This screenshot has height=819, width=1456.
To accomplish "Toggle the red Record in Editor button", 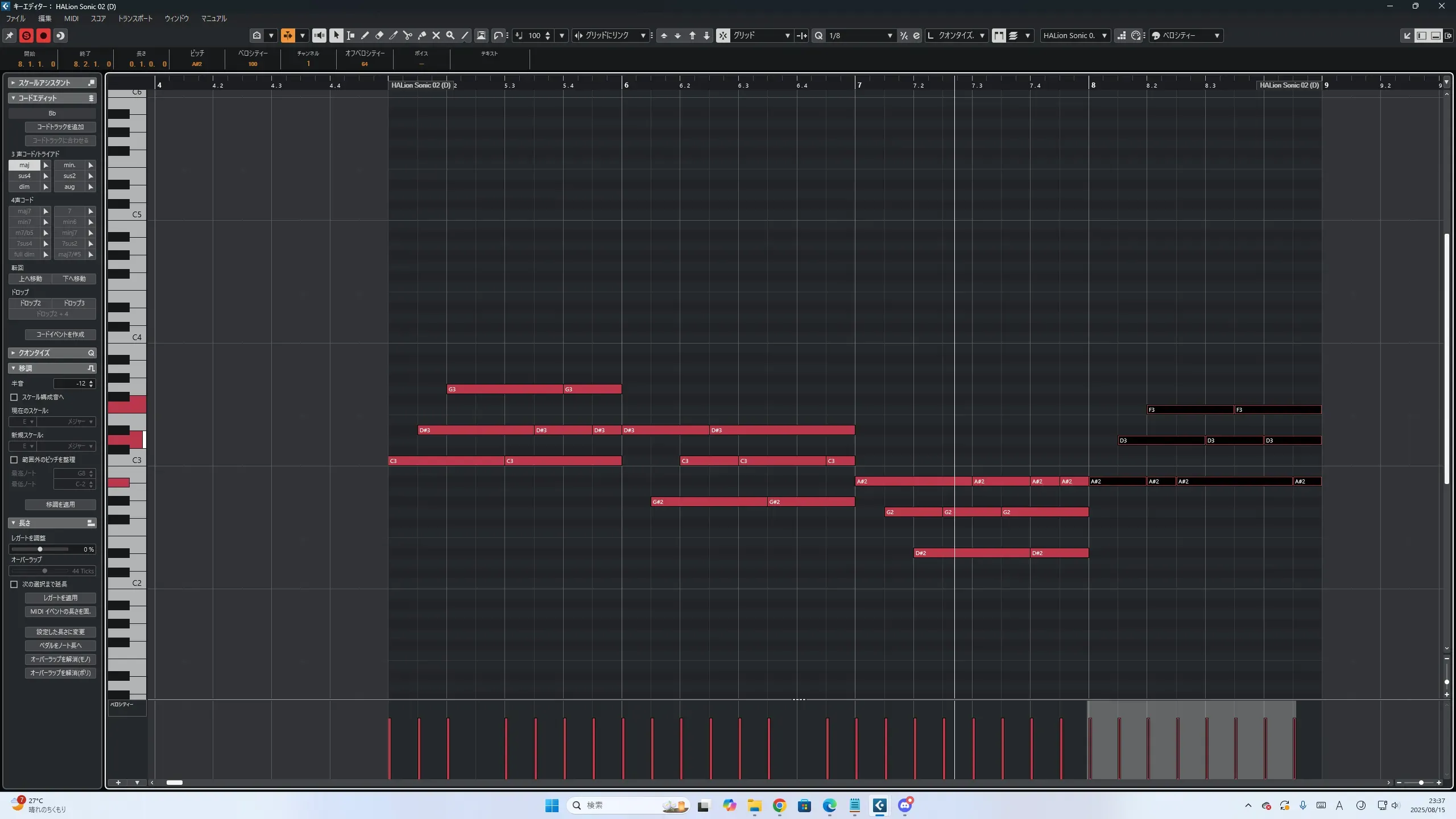I will coord(43,35).
